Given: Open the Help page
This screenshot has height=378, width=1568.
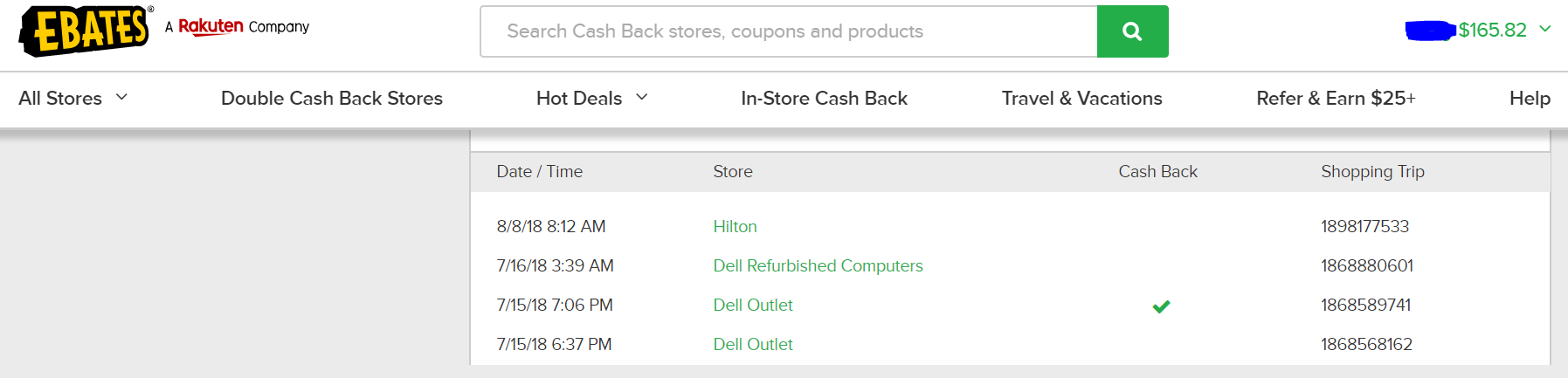Looking at the screenshot, I should [1530, 98].
